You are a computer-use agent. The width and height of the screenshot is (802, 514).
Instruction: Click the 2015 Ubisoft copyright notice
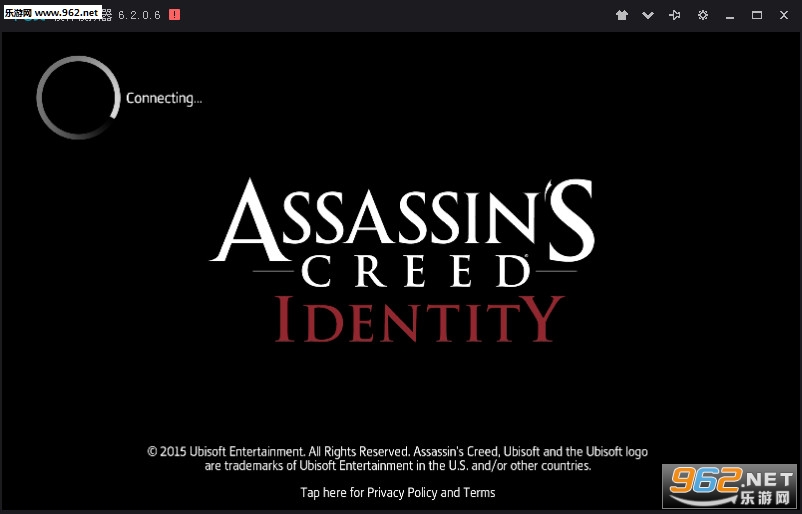click(x=397, y=458)
